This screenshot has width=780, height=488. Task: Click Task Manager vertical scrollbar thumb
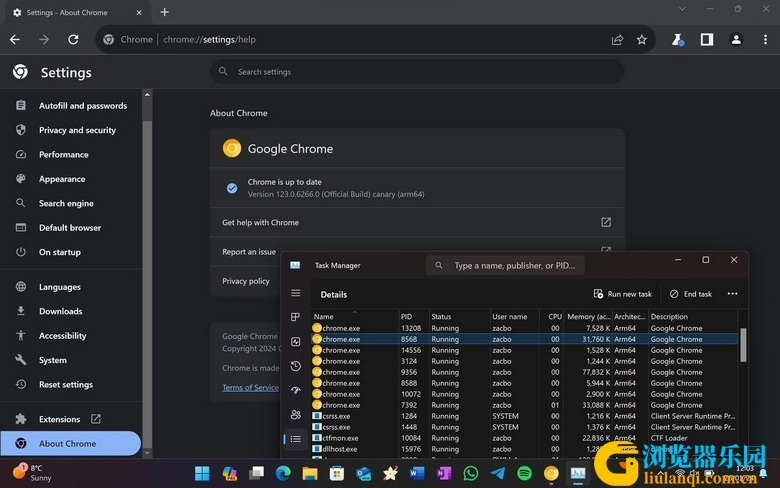pos(743,345)
